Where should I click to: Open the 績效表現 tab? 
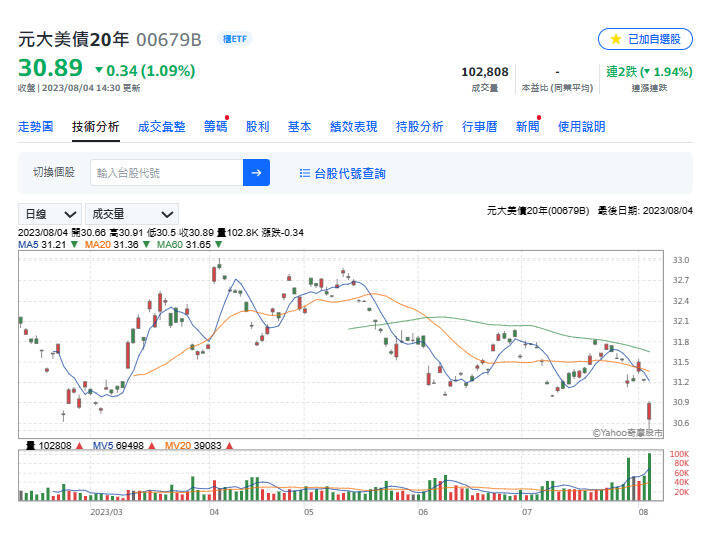tap(353, 127)
